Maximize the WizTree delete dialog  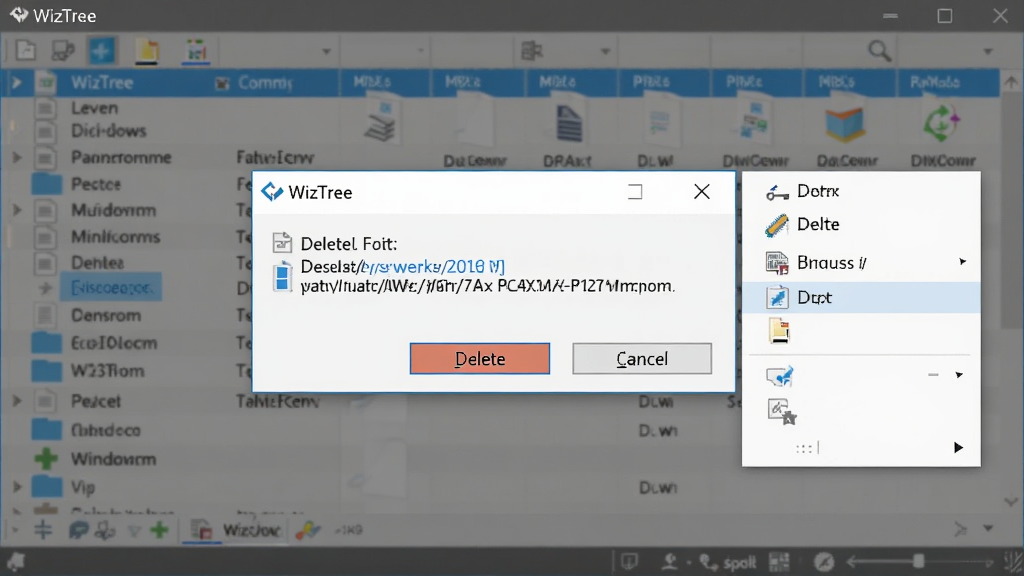[635, 191]
